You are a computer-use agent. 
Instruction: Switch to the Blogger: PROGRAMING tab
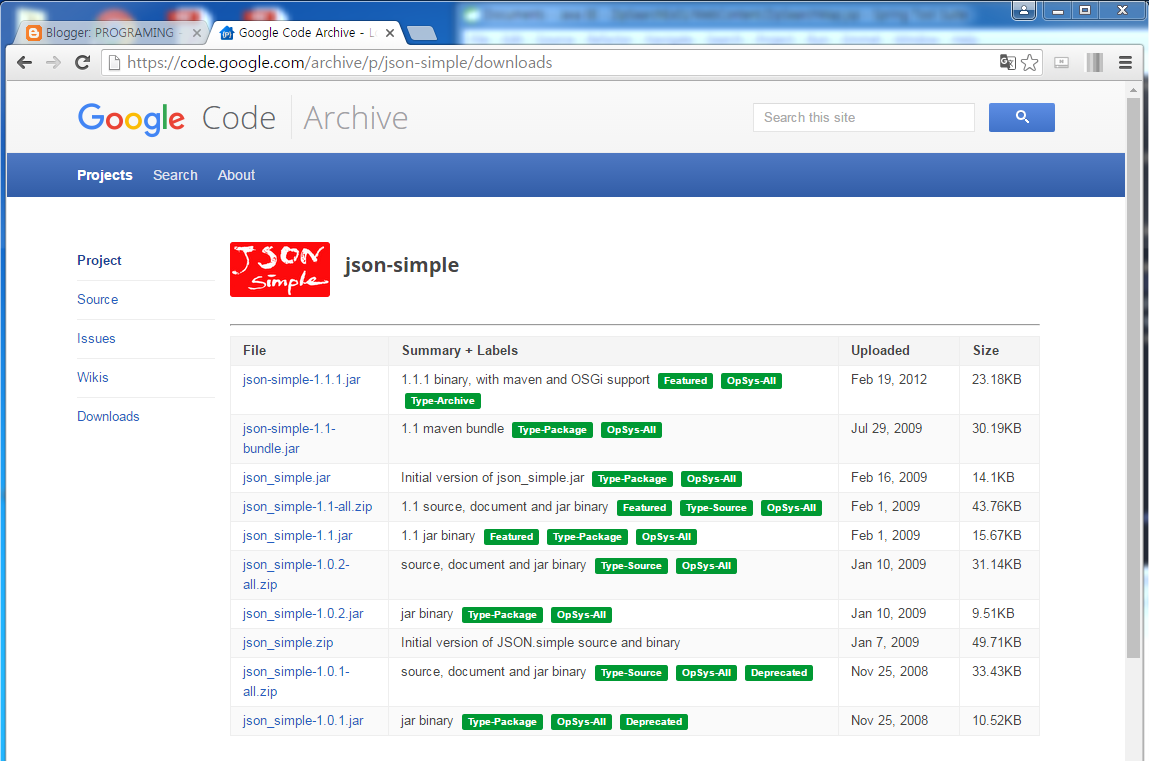[110, 33]
